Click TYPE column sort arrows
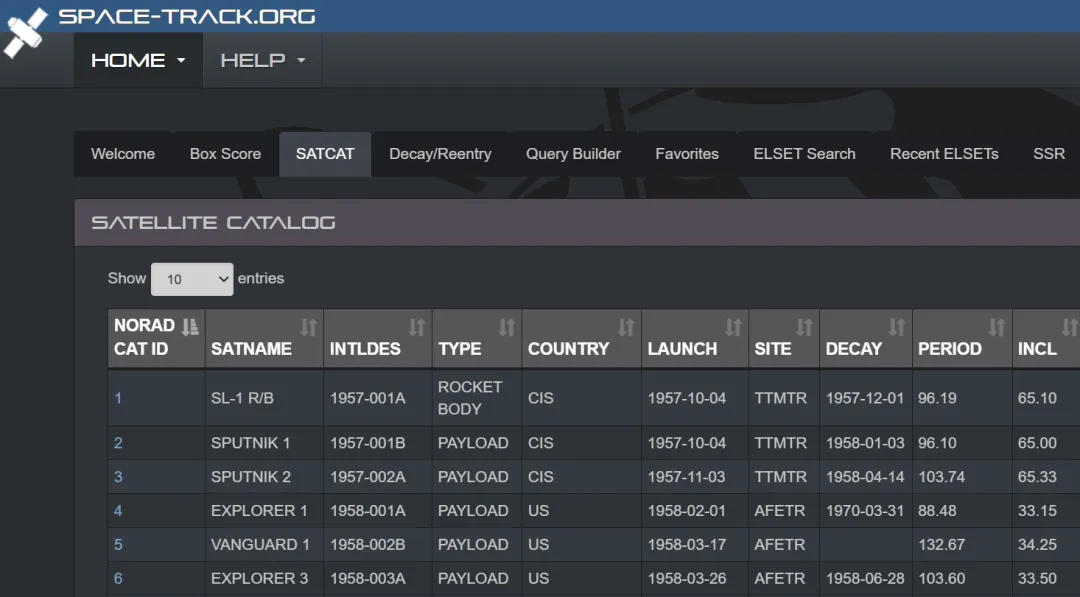1080x597 pixels. (x=507, y=327)
